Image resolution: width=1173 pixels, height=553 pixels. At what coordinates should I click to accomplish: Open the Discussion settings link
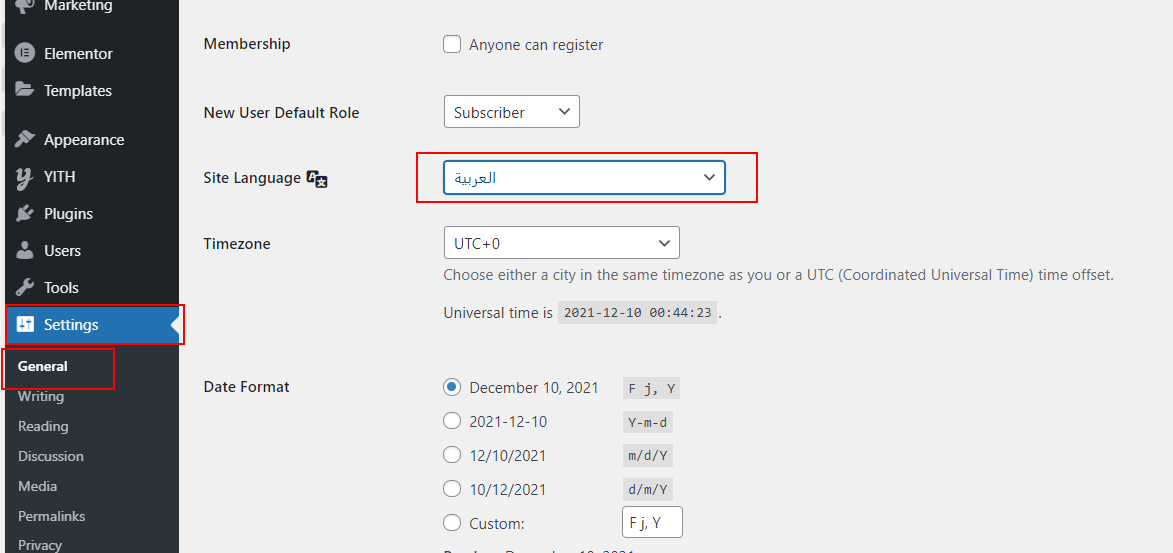click(51, 456)
